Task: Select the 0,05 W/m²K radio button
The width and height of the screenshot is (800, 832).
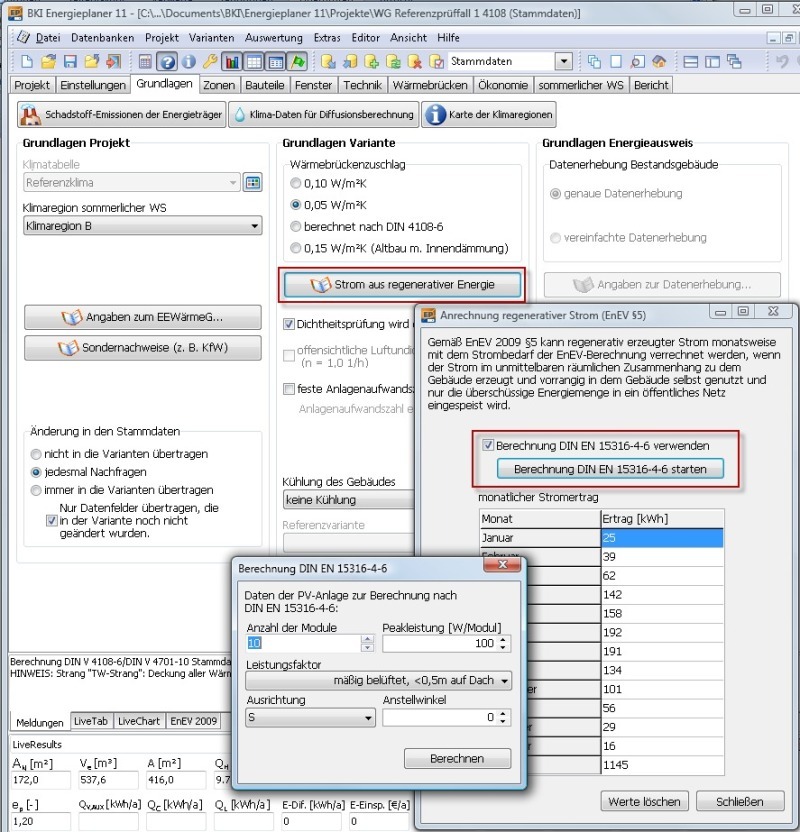Action: (295, 205)
